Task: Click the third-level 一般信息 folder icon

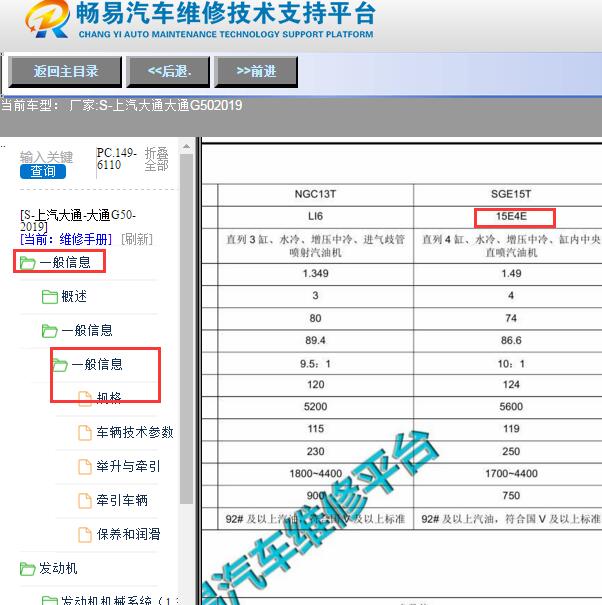Action: click(60, 365)
